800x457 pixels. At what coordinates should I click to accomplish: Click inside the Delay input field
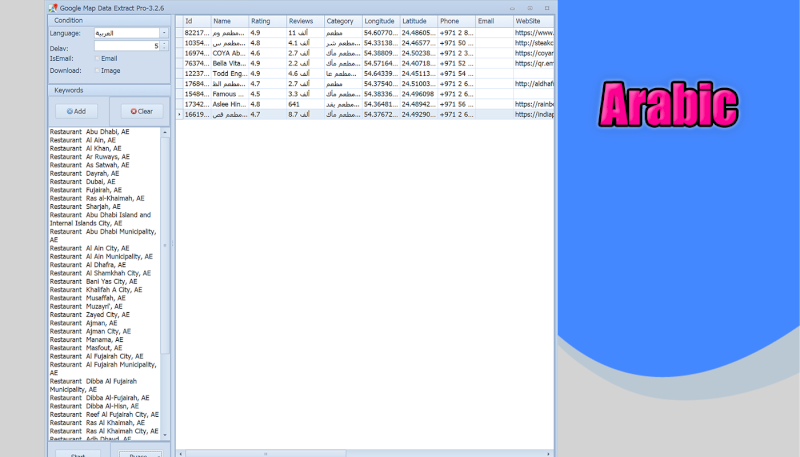[x=125, y=46]
